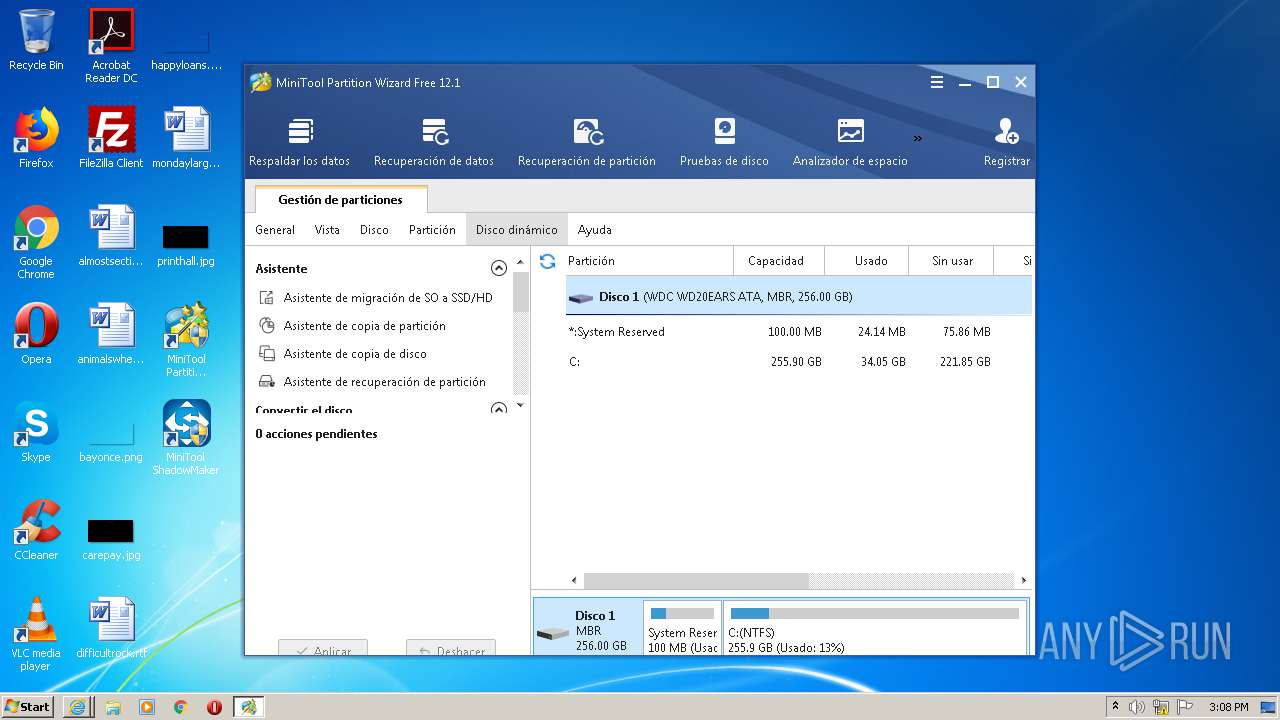Click the Start button
The width and height of the screenshot is (1280, 720).
pyautogui.click(x=27, y=706)
